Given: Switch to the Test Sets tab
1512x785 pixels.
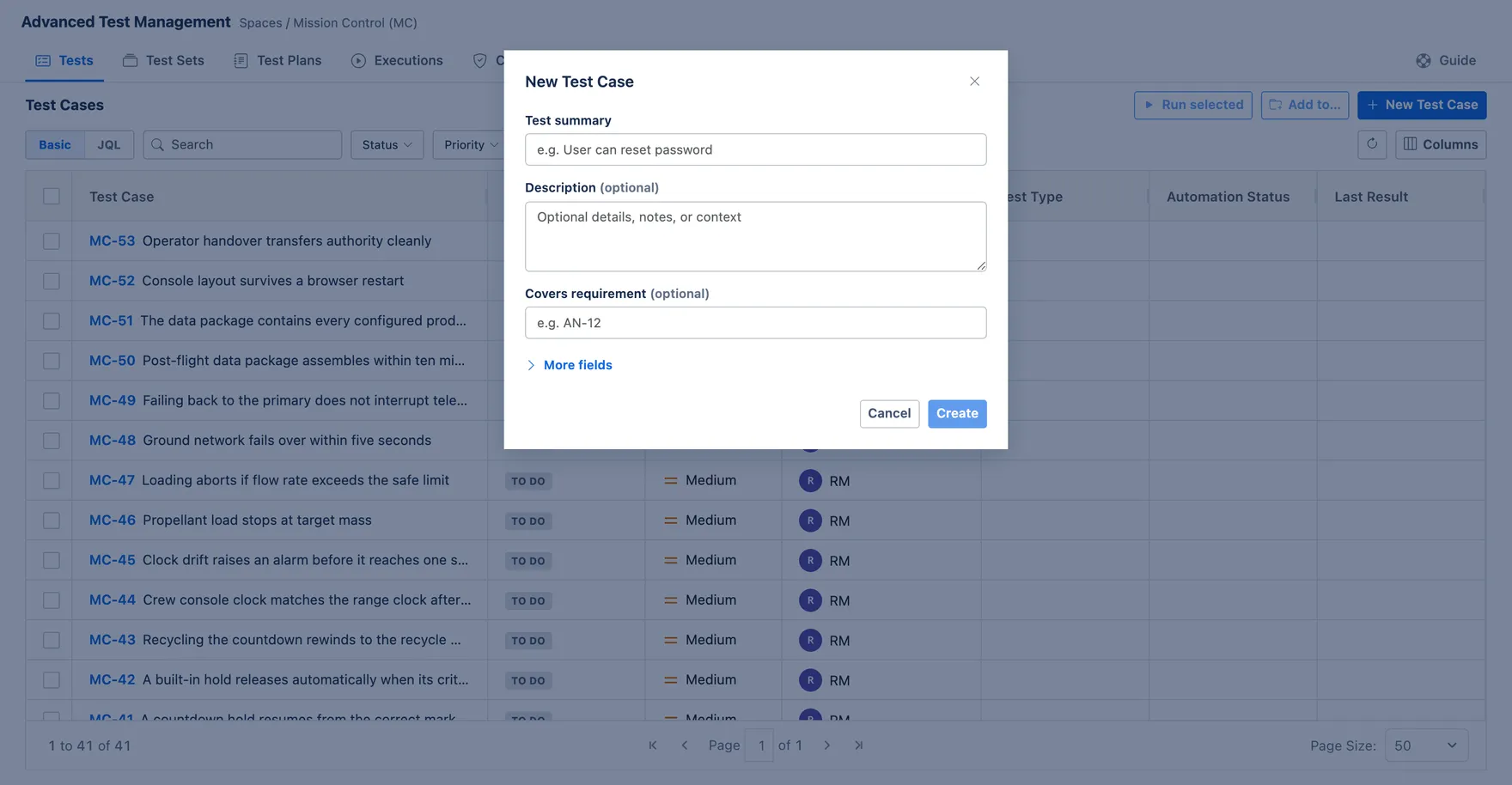Looking at the screenshot, I should tap(164, 61).
